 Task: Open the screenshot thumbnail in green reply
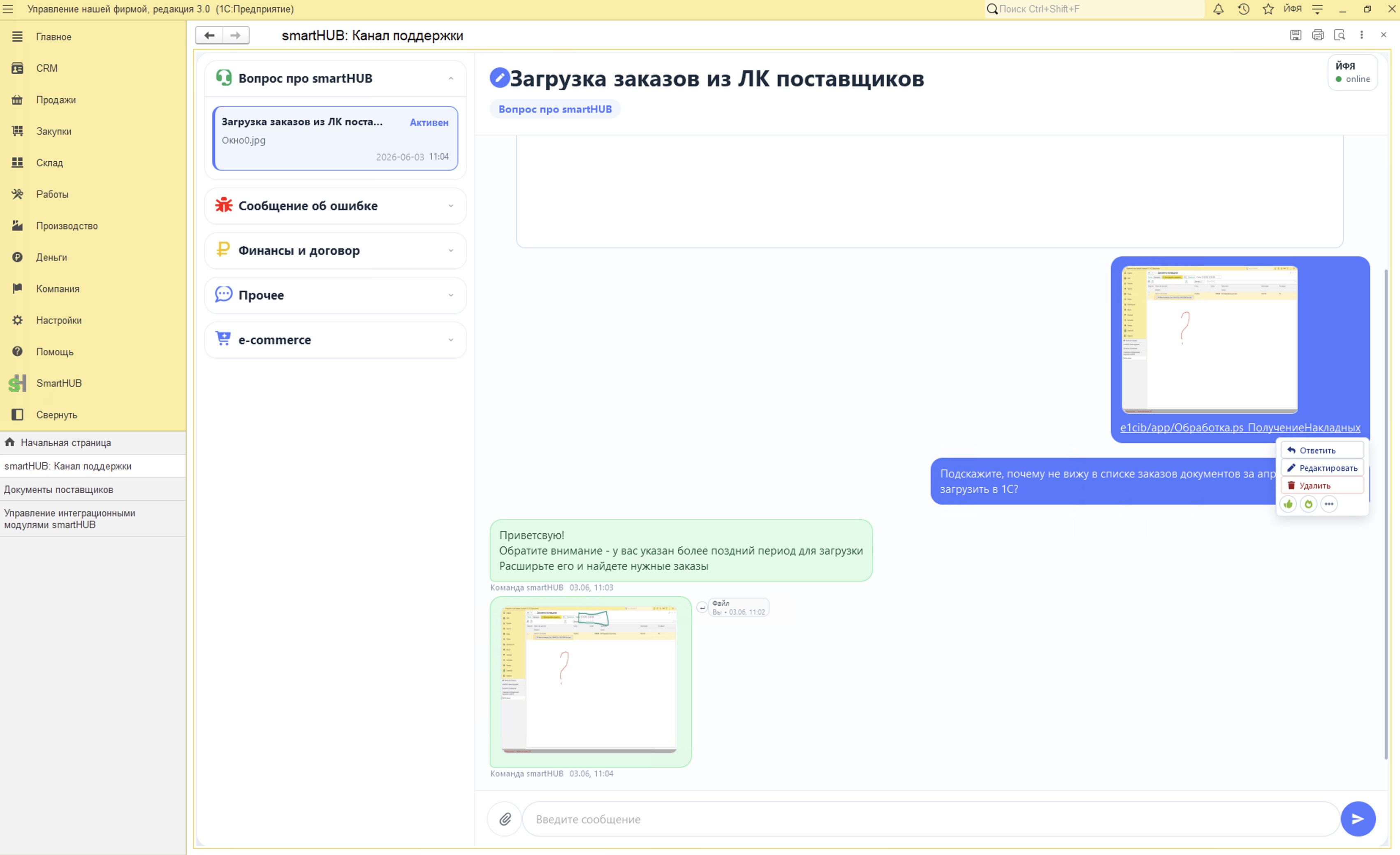589,679
